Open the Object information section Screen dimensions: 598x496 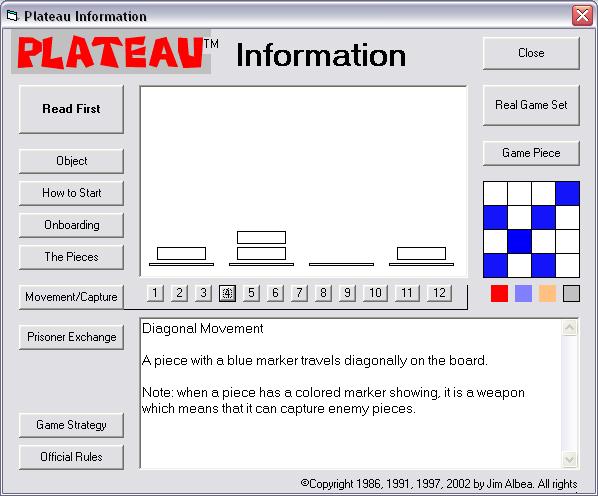click(x=71, y=161)
